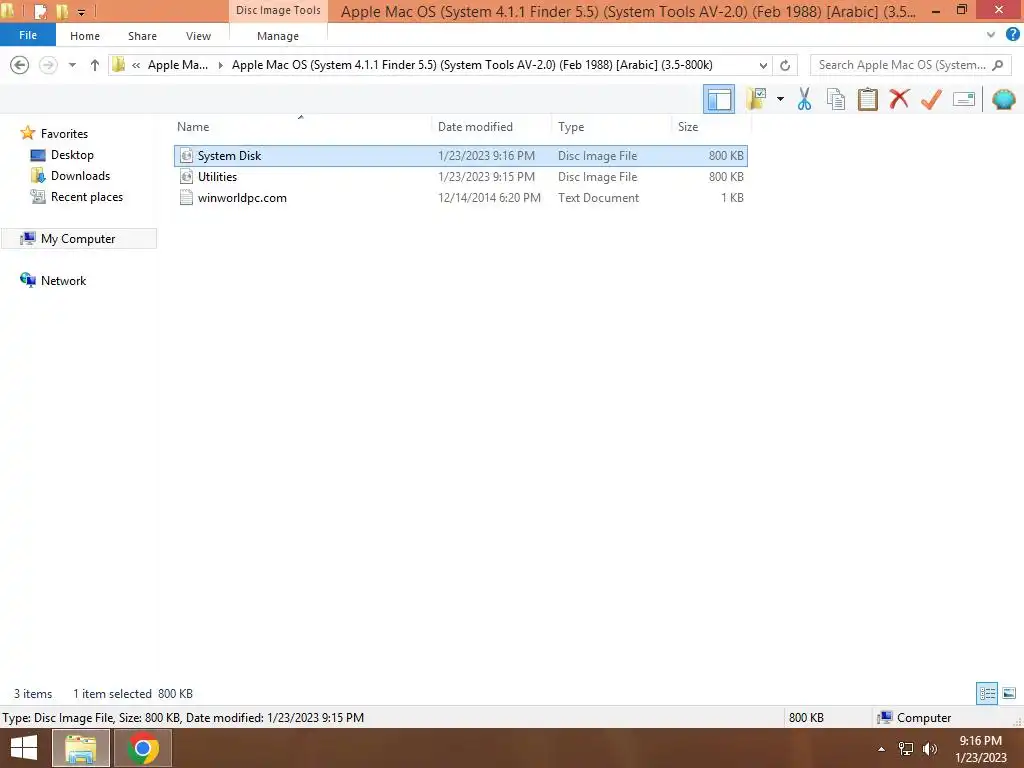1024x768 pixels.
Task: Switch to Details view in status bar
Action: coord(987,693)
